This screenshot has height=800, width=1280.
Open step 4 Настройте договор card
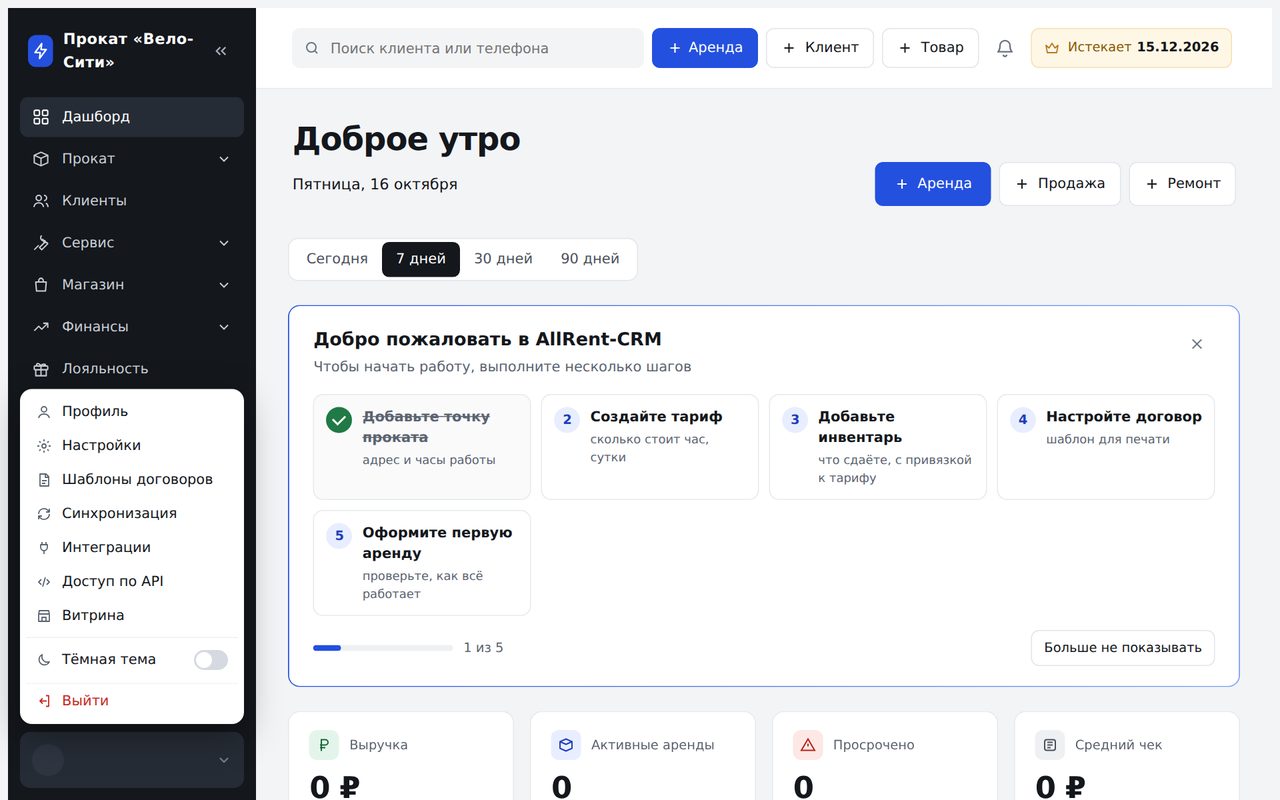[1106, 447]
